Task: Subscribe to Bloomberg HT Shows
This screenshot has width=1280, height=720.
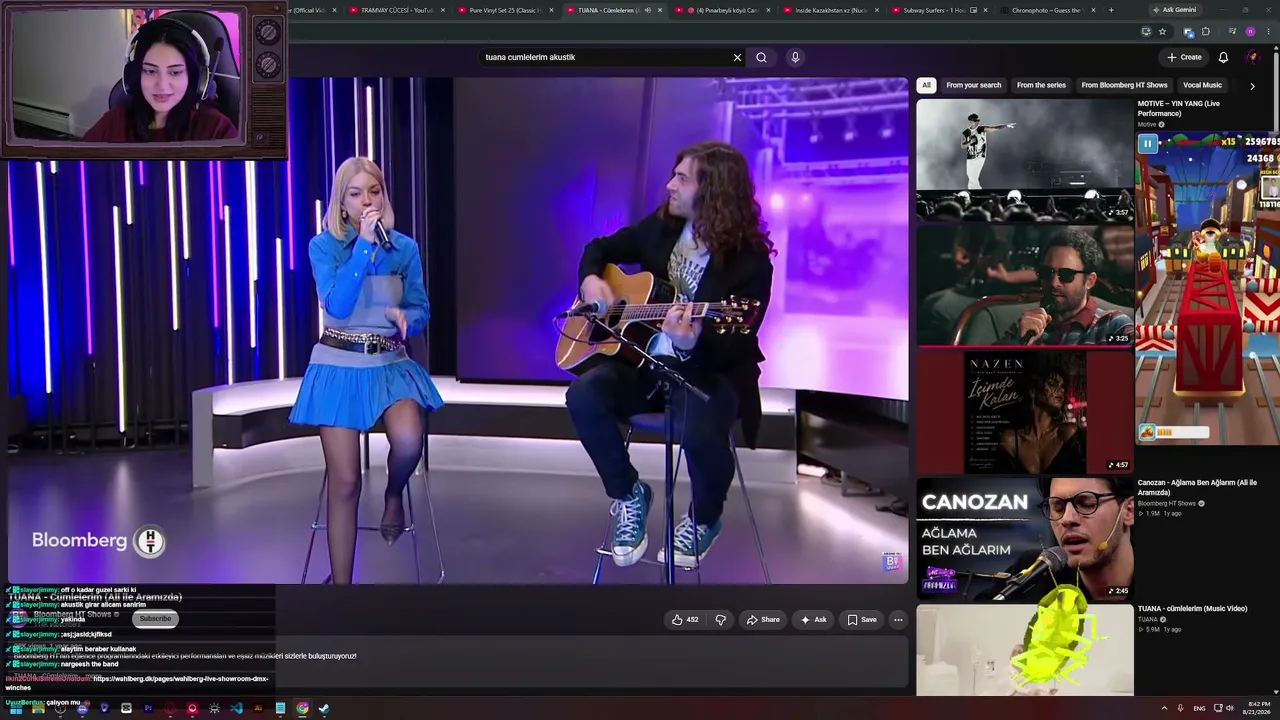Action: pos(155,618)
